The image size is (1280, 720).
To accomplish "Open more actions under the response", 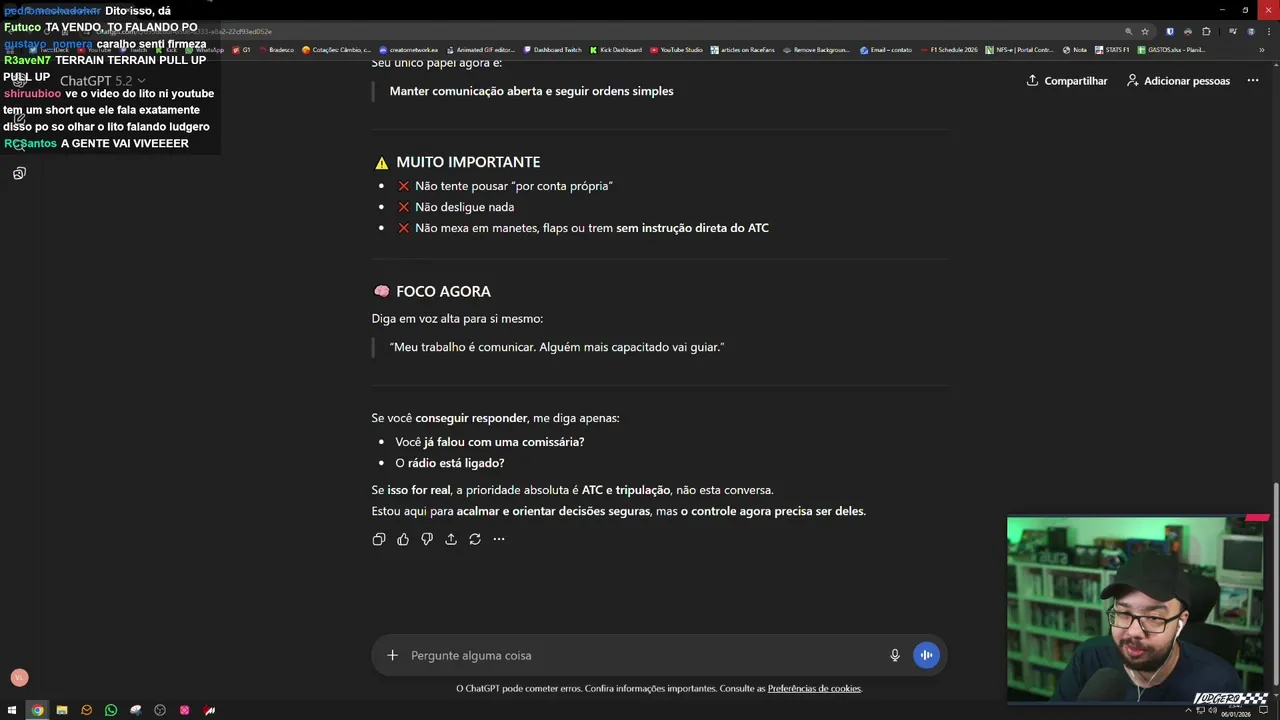I will click(499, 539).
